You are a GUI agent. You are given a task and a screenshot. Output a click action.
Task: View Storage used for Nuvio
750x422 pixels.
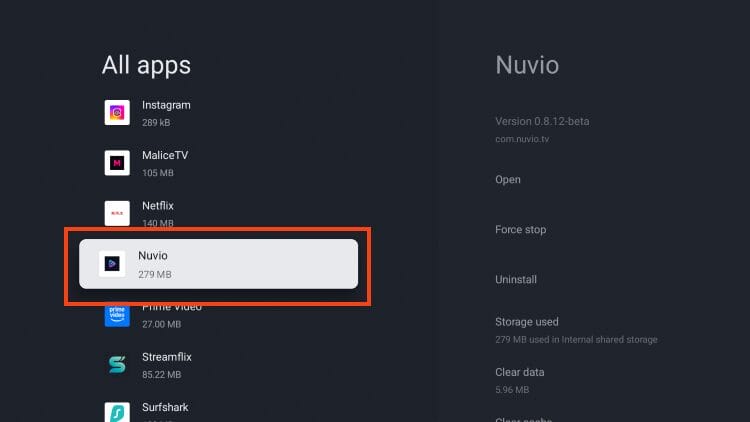click(x=576, y=330)
